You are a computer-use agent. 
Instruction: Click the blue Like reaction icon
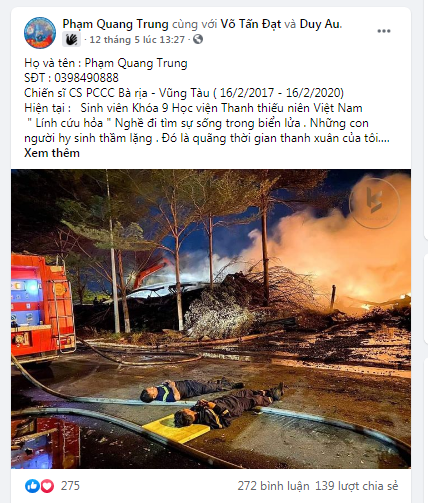pyautogui.click(x=32, y=486)
